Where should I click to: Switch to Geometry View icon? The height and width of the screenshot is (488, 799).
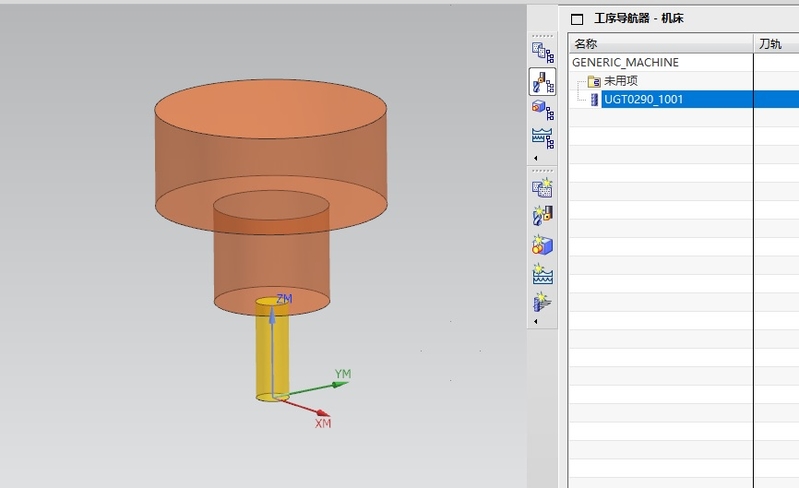pos(542,107)
